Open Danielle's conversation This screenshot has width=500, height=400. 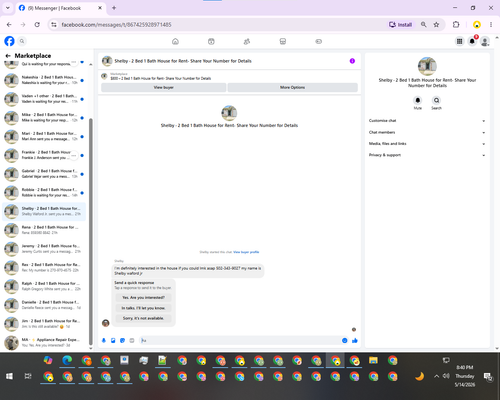pos(44,305)
